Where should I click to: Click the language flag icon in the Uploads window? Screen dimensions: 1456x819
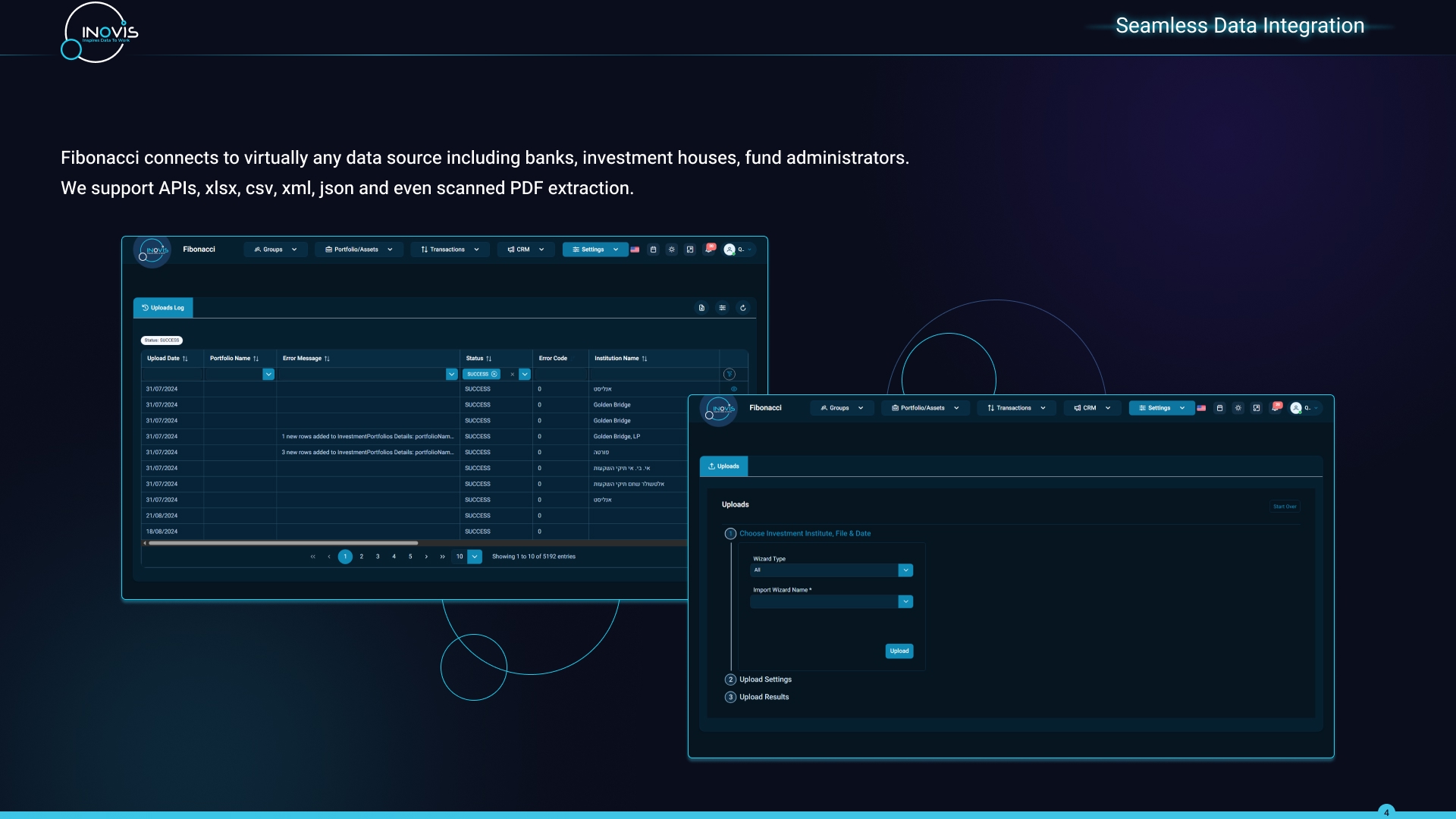1201,408
